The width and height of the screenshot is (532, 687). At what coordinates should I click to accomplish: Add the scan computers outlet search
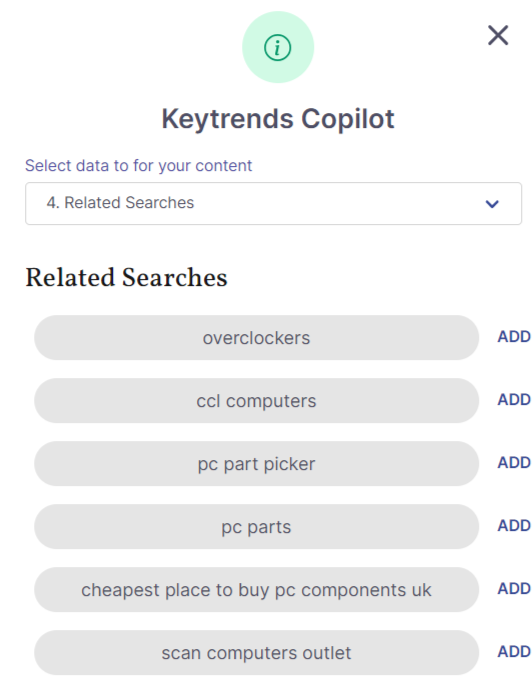point(514,652)
